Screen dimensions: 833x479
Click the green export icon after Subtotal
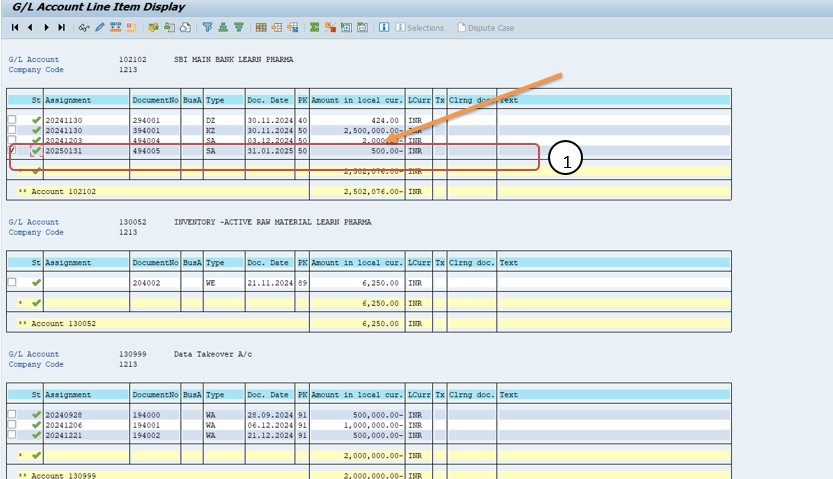346,28
